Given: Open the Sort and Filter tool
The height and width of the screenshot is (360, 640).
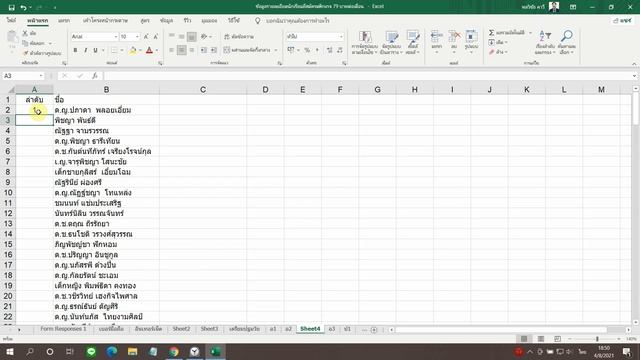Looking at the screenshot, I should point(545,42).
